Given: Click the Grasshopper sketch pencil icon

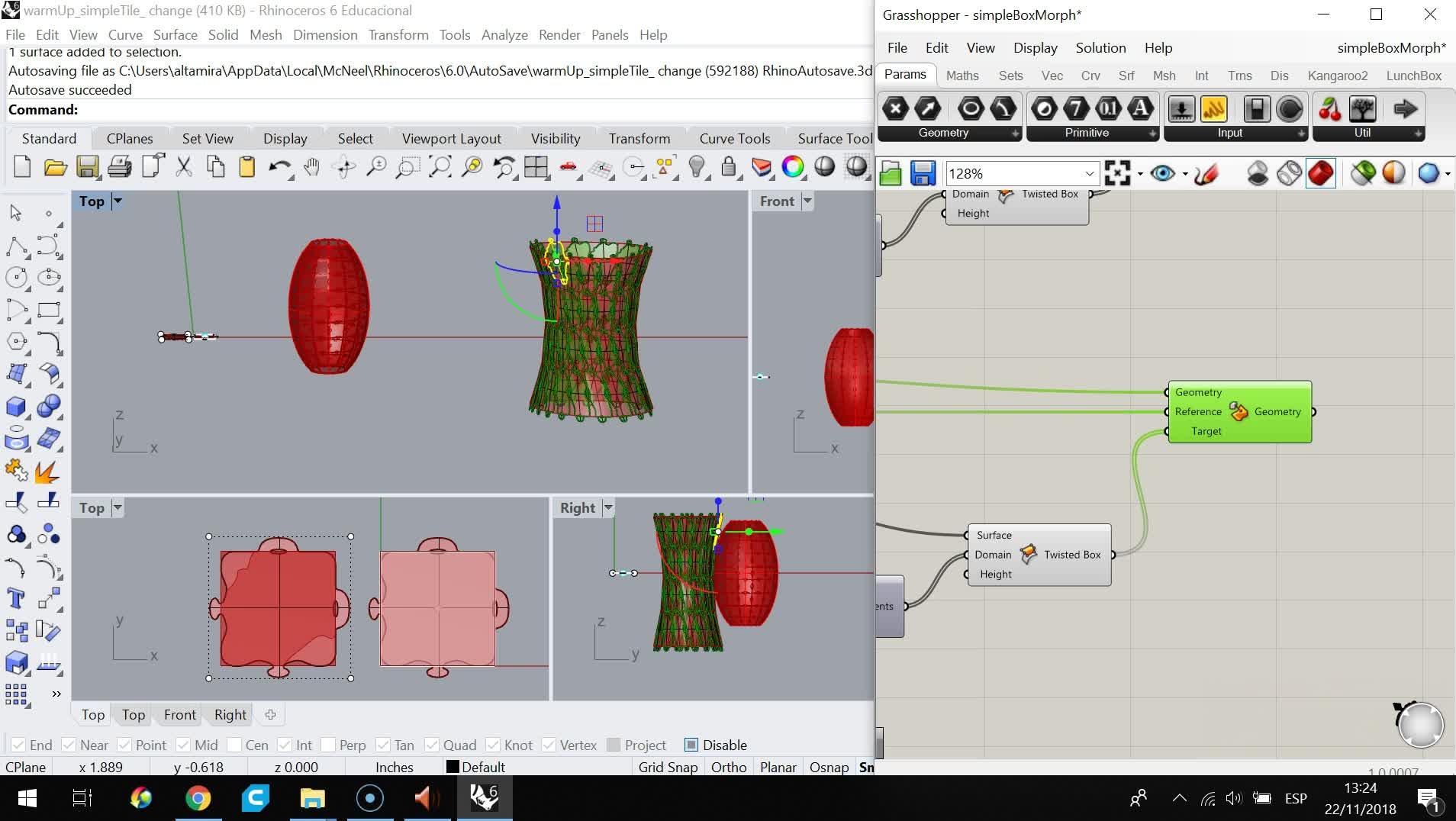Looking at the screenshot, I should tap(1206, 174).
